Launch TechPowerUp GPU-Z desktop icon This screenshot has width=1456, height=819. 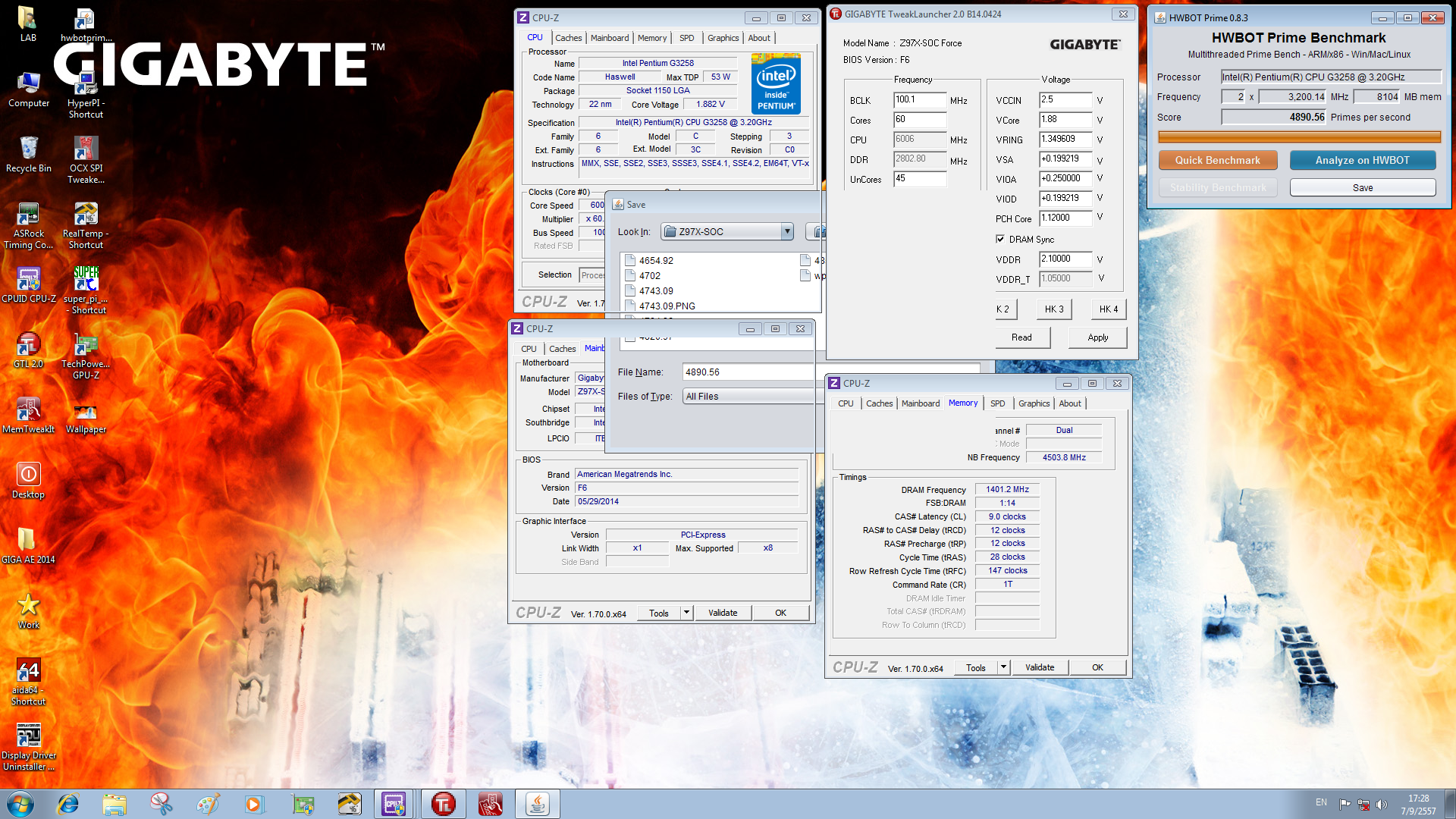tap(86, 356)
